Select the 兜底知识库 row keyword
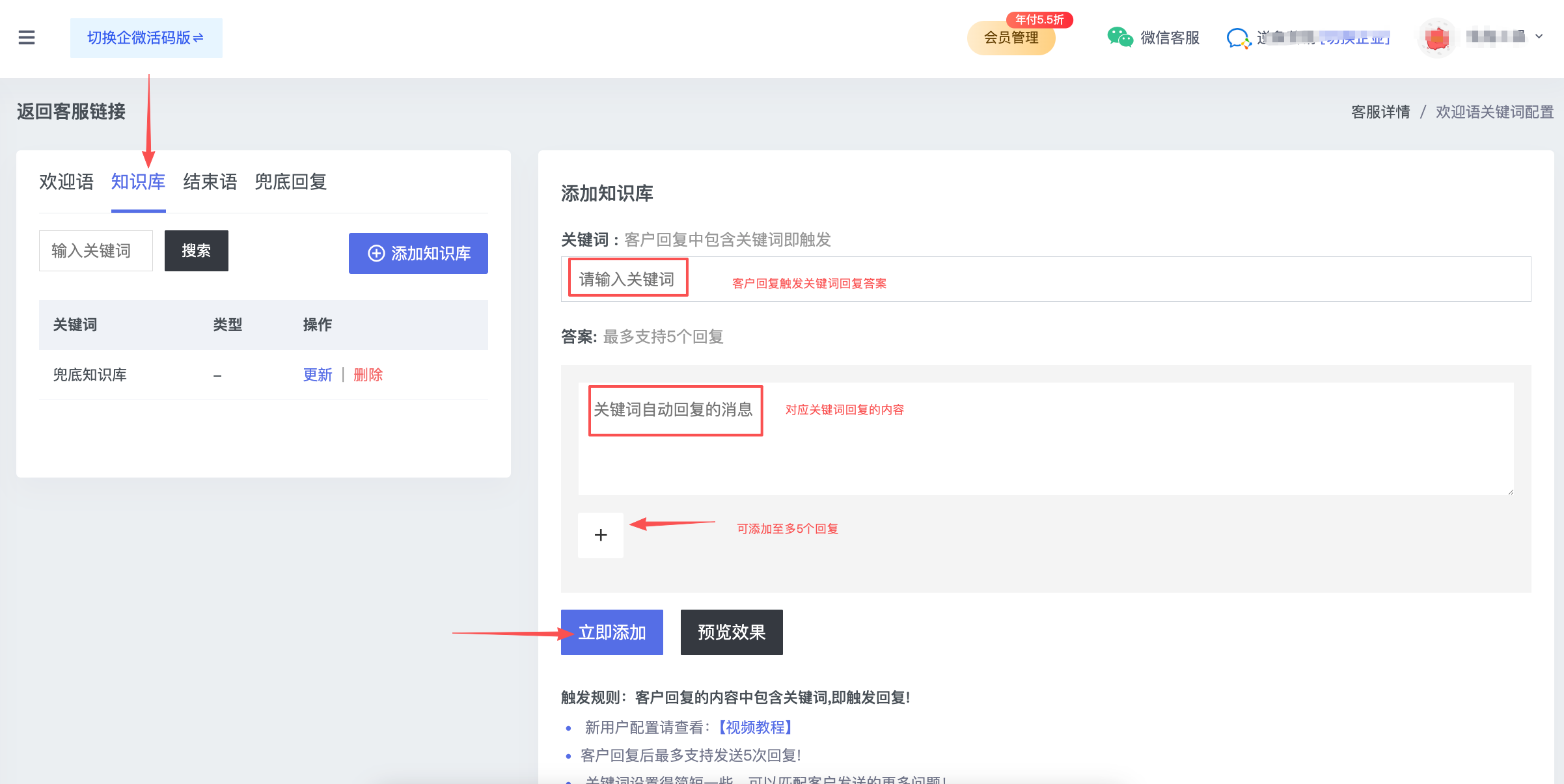 pyautogui.click(x=90, y=375)
